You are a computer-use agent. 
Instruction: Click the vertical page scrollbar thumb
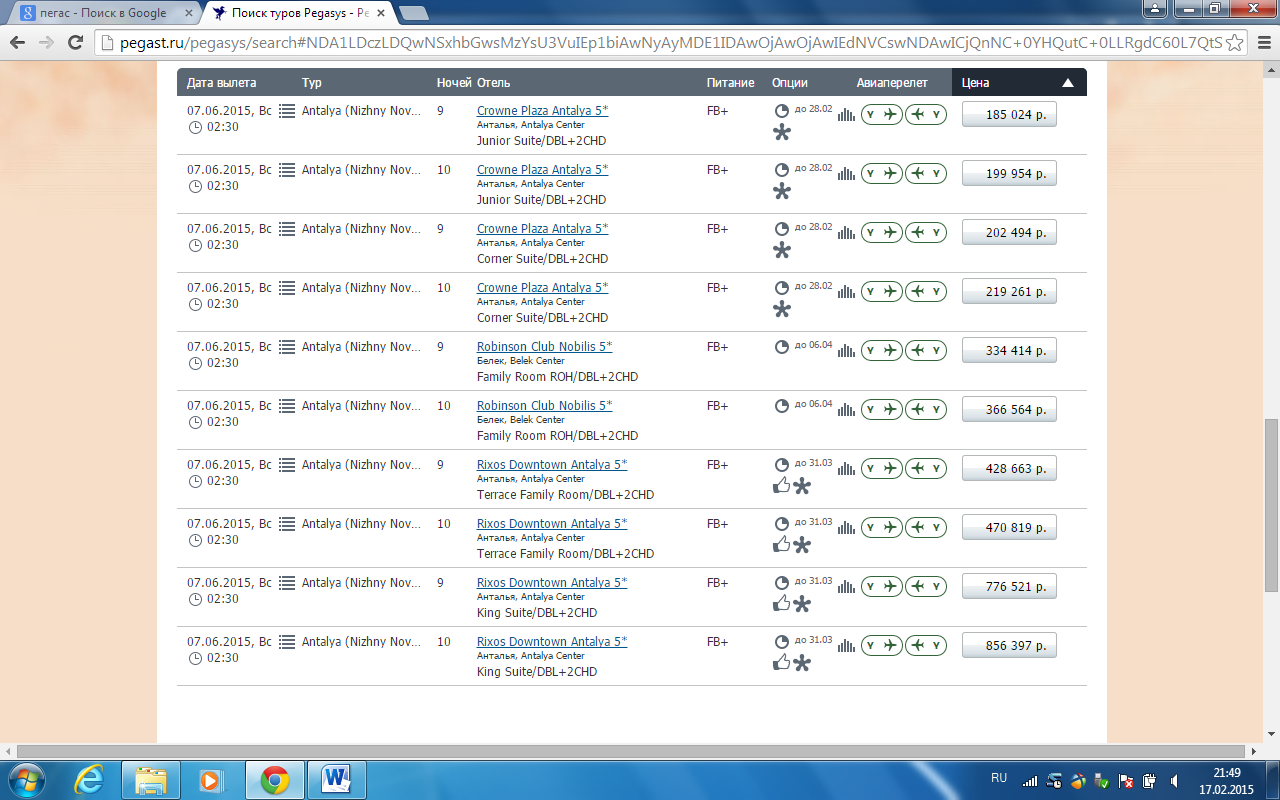[x=1271, y=505]
